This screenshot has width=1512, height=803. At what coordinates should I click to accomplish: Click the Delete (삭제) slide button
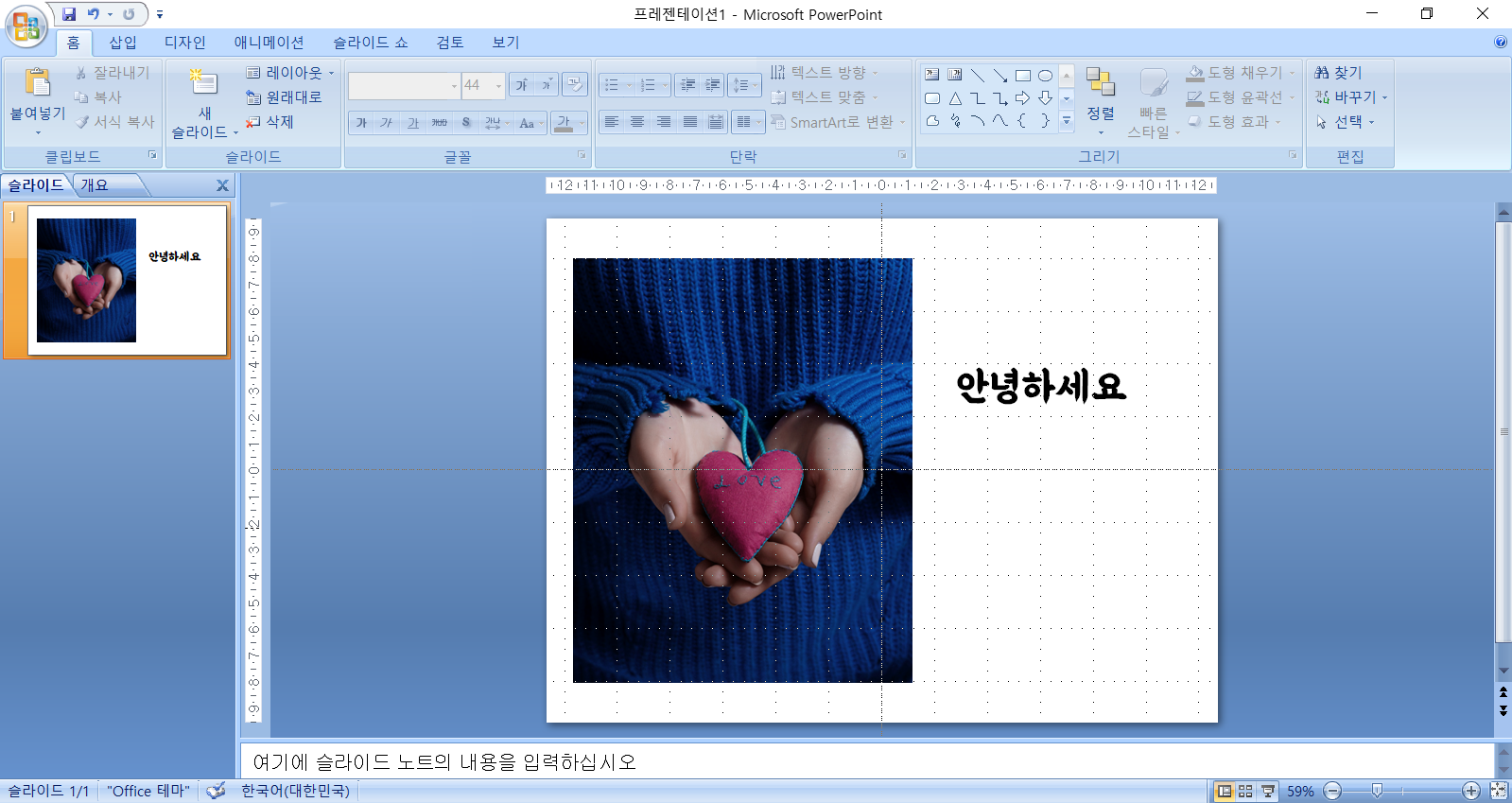coord(270,122)
